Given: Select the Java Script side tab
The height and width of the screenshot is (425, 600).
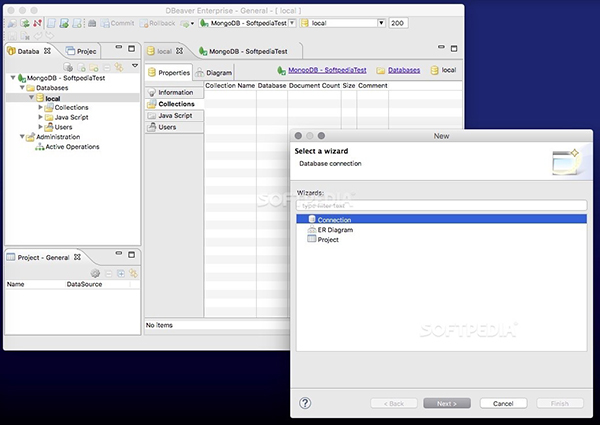Looking at the screenshot, I should pyautogui.click(x=175, y=115).
